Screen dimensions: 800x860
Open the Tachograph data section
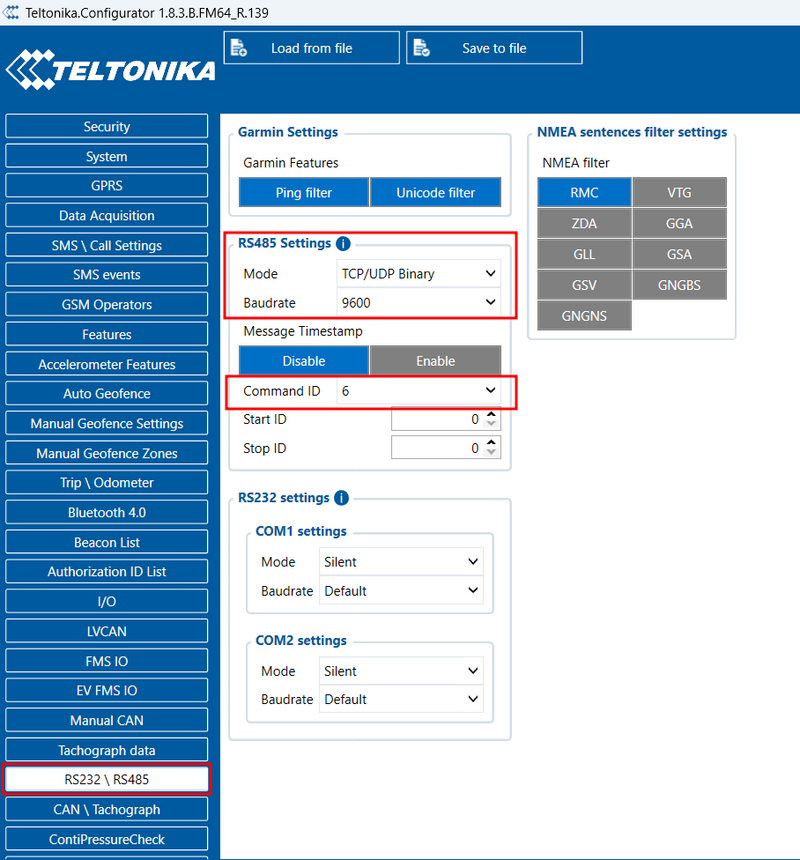tap(106, 749)
